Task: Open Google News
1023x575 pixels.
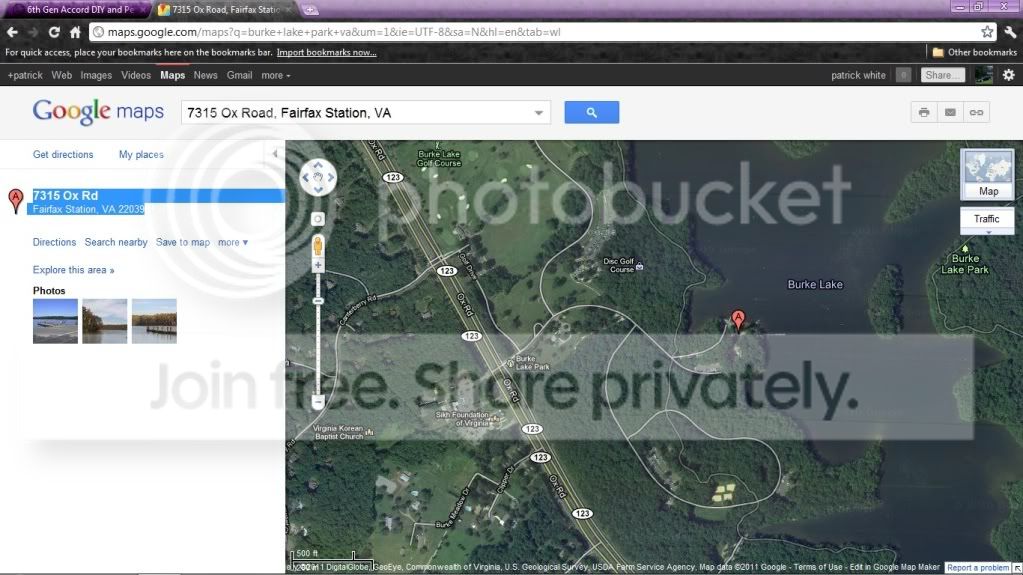Action: click(x=205, y=75)
